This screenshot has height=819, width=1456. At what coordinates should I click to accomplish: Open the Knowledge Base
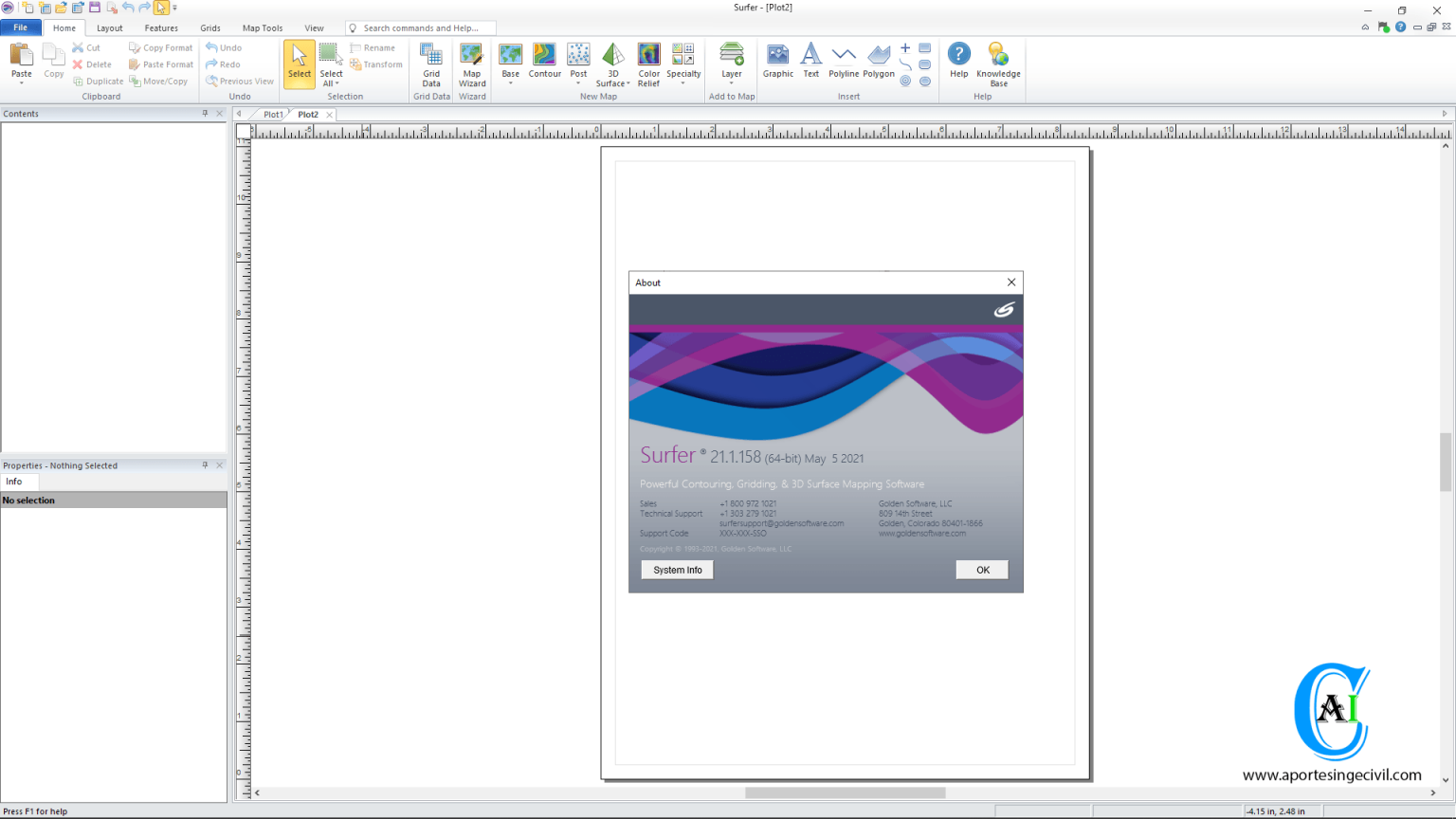[998, 63]
